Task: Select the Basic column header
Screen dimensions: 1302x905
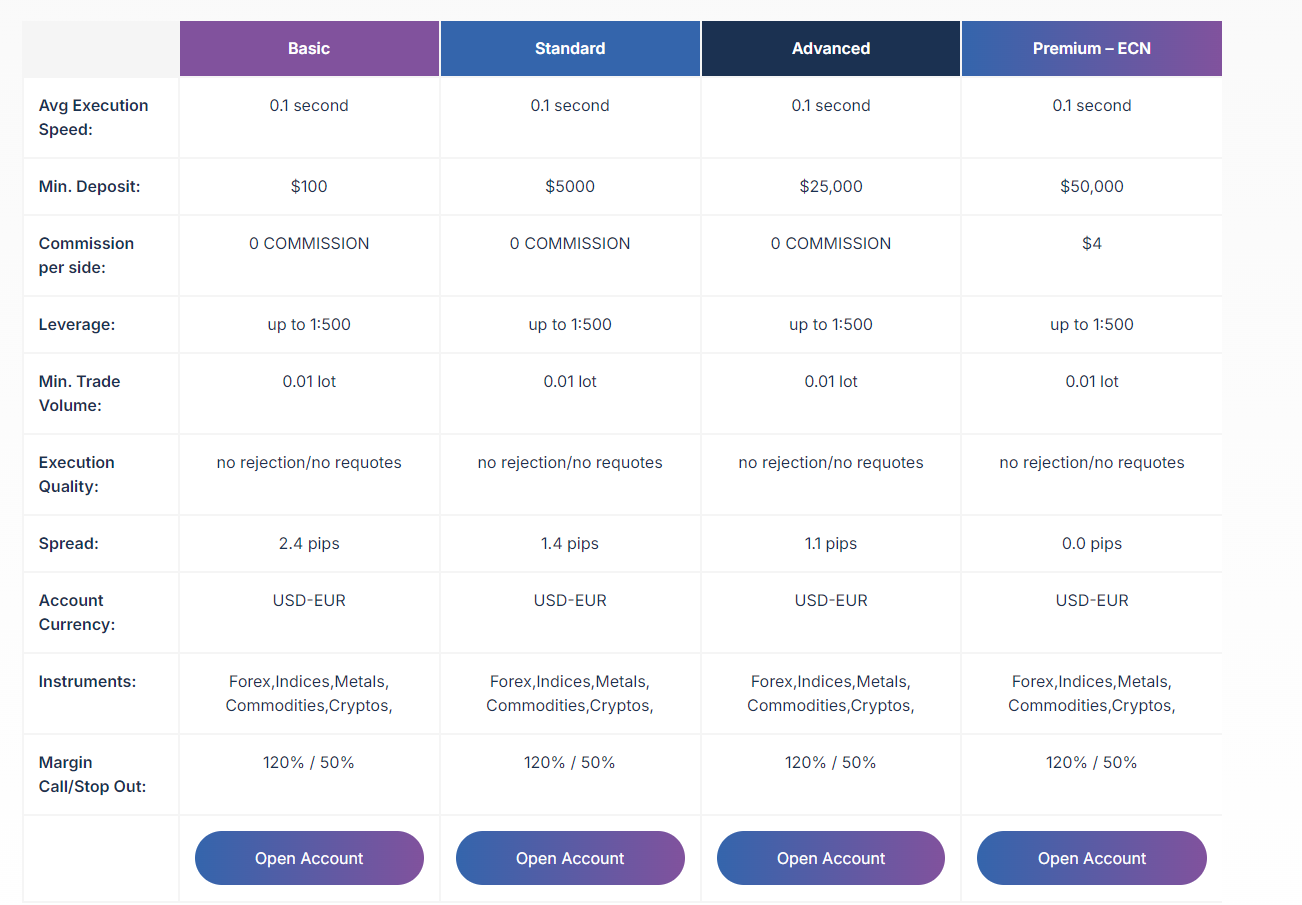Action: [x=309, y=48]
